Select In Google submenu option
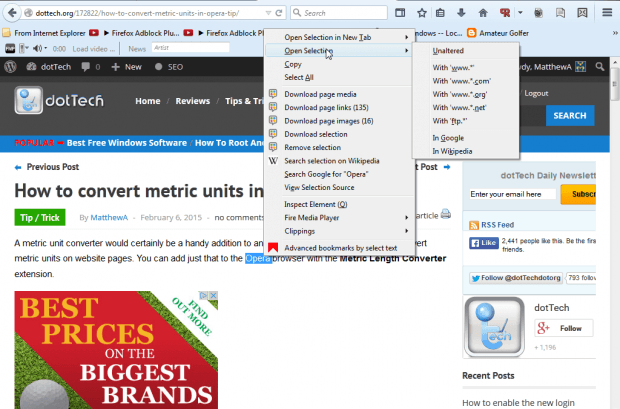This screenshot has width=620, height=409. coord(466,138)
